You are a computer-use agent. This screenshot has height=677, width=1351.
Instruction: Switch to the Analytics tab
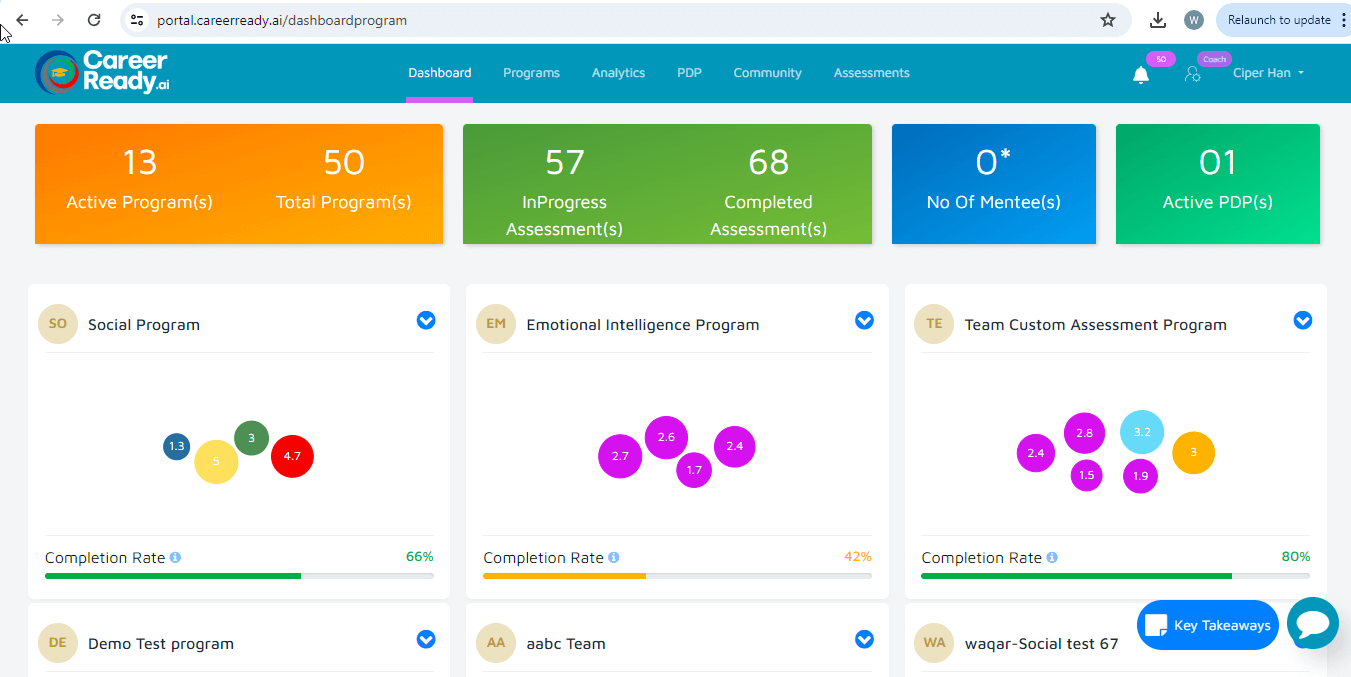pyautogui.click(x=618, y=73)
